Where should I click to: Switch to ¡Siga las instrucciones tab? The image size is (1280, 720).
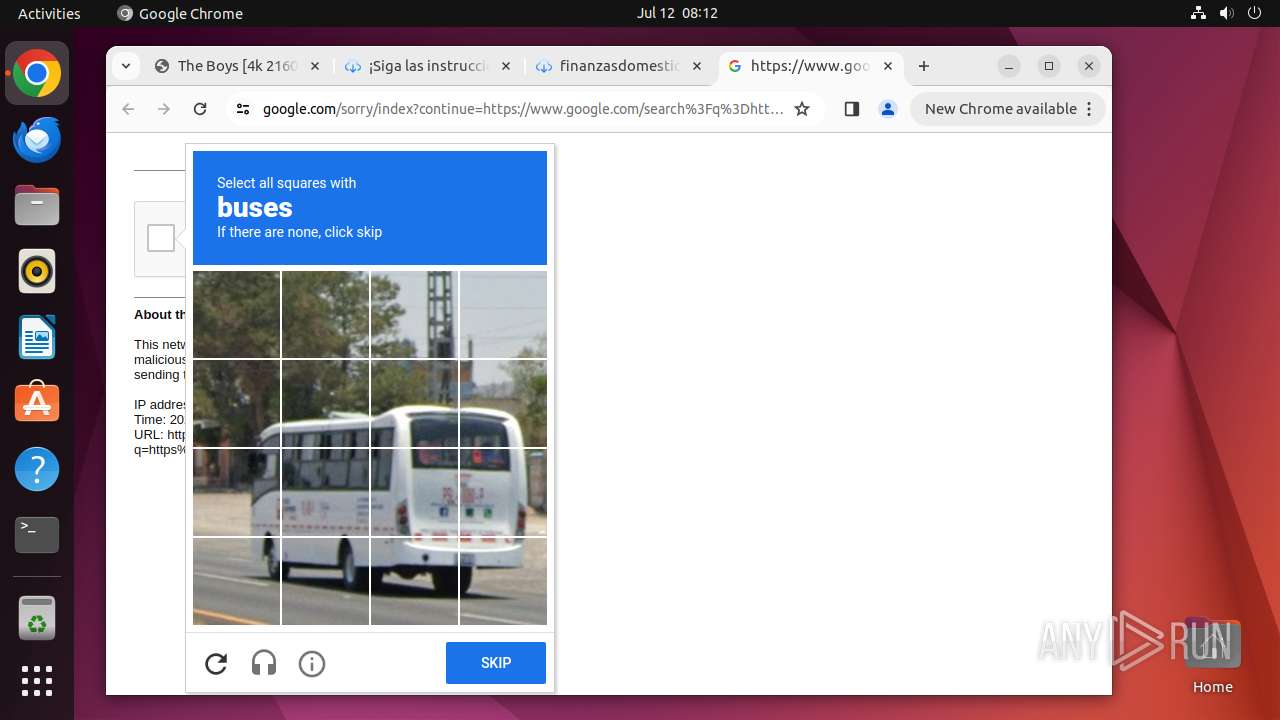(x=428, y=66)
